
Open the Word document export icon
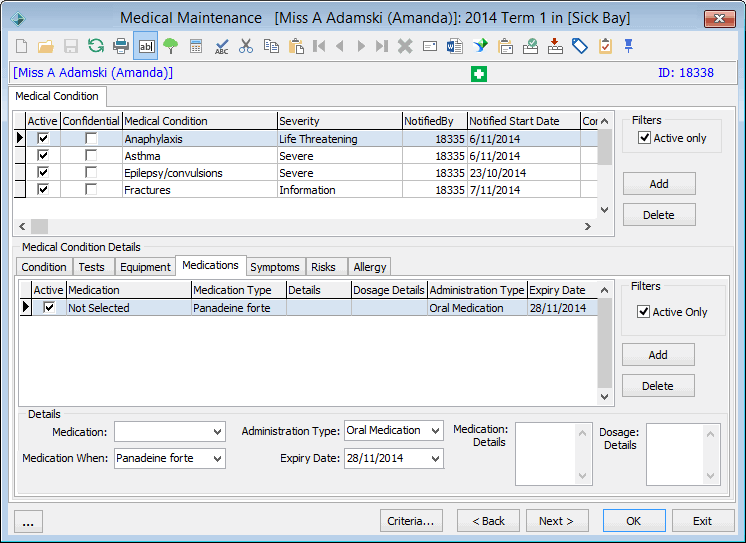pos(455,46)
